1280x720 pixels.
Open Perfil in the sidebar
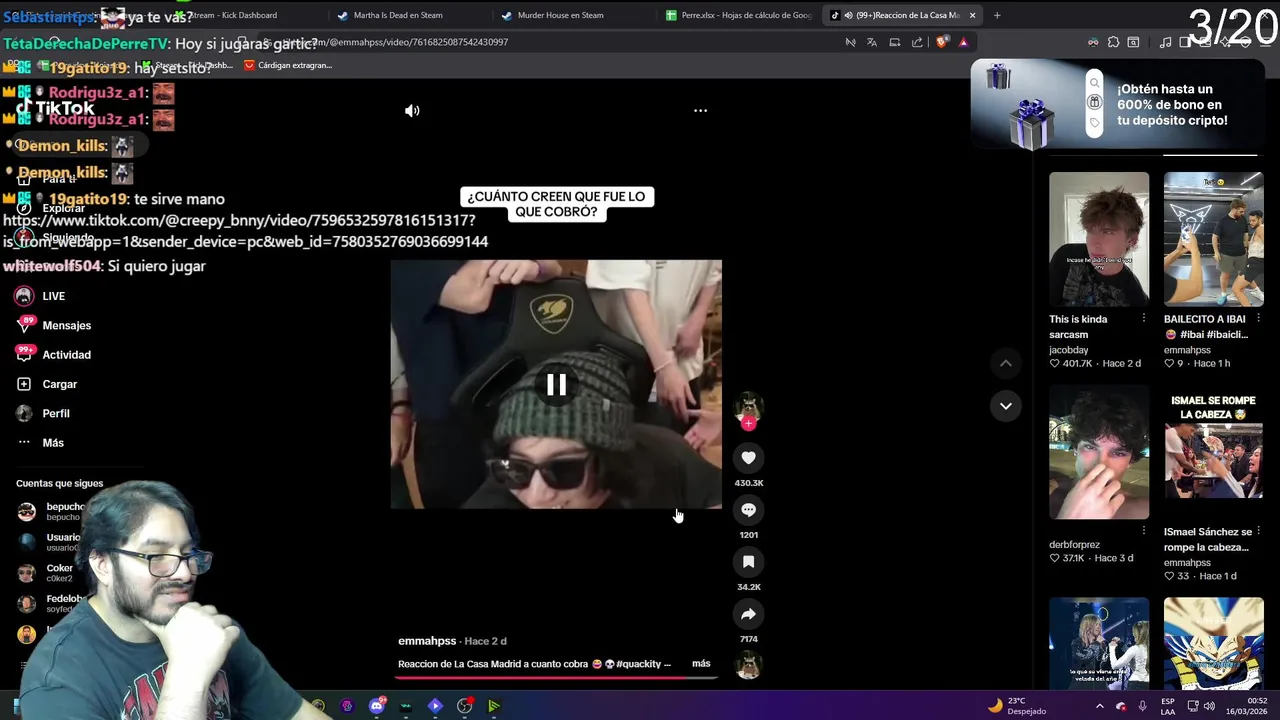pos(56,414)
